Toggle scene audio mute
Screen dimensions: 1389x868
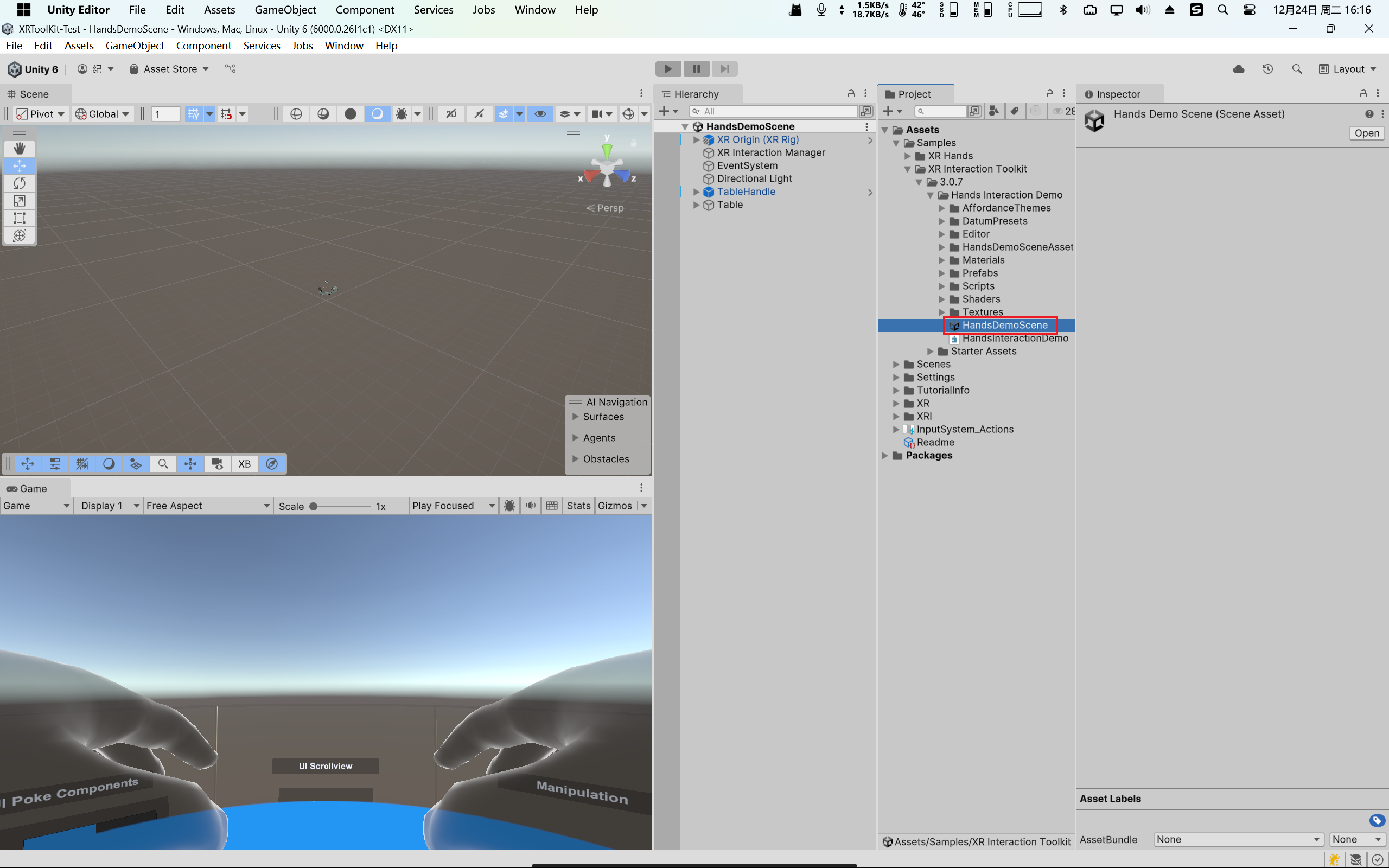tap(479, 114)
